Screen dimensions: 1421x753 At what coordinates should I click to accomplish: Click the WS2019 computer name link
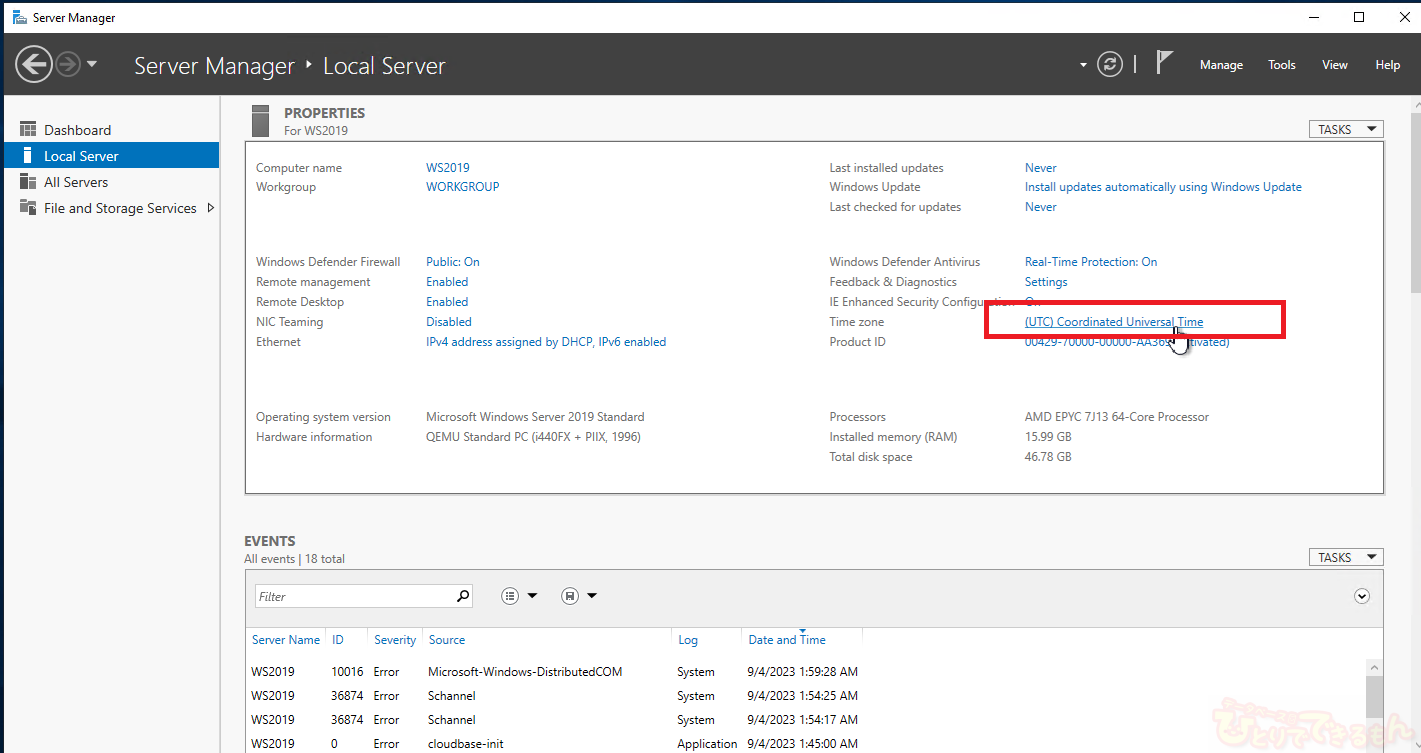coord(447,168)
